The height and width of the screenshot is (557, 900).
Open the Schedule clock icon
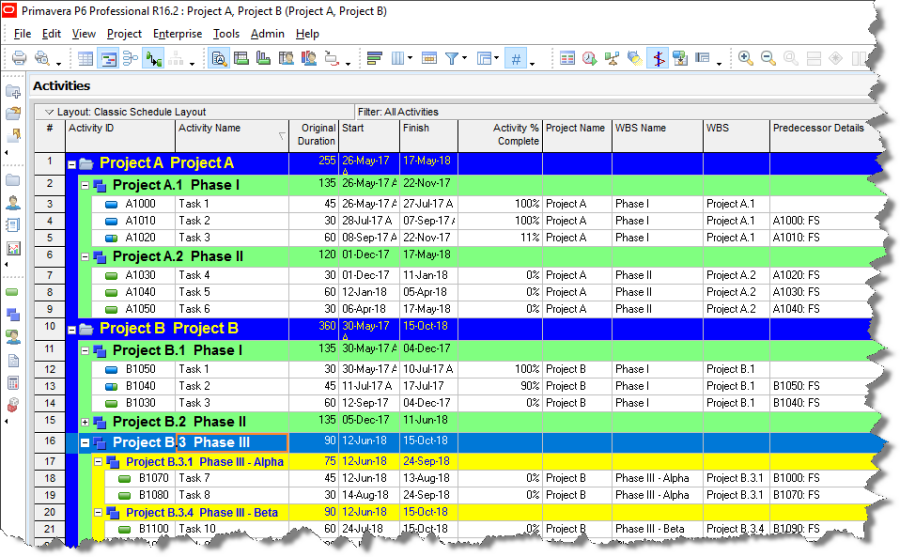(x=589, y=58)
